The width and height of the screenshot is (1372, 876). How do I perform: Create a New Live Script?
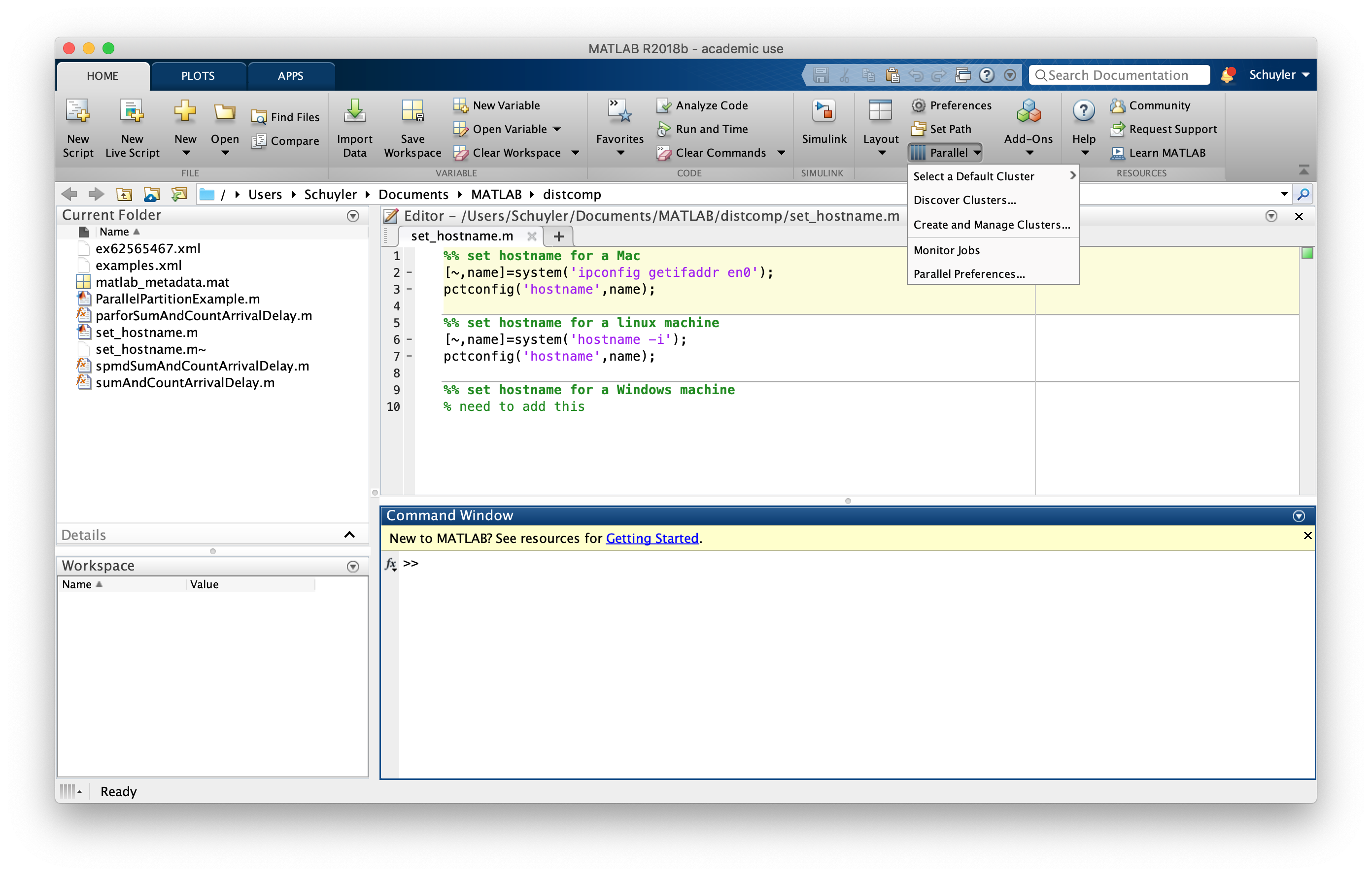coord(132,128)
